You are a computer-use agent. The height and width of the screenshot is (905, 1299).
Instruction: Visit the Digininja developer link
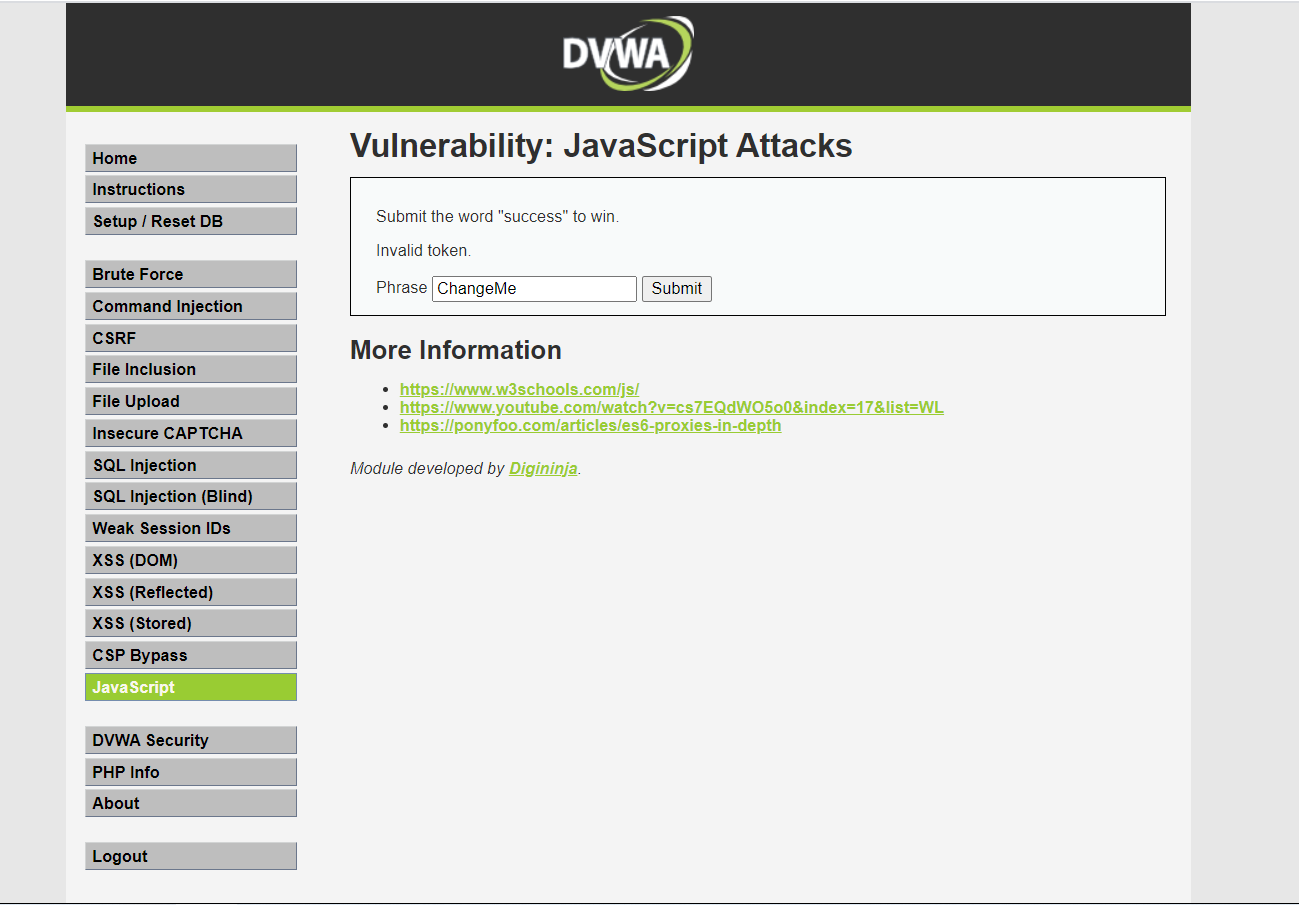coord(543,468)
